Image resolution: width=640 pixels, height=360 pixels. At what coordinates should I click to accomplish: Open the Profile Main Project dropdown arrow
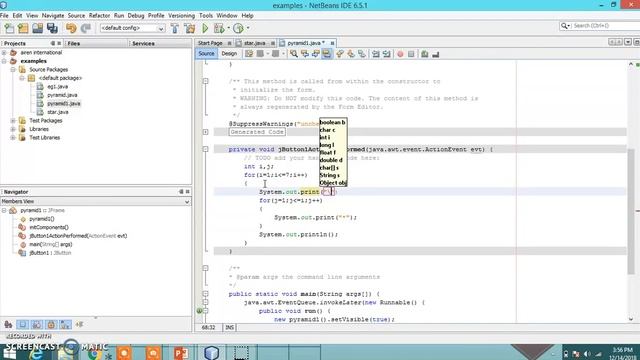coord(248,28)
